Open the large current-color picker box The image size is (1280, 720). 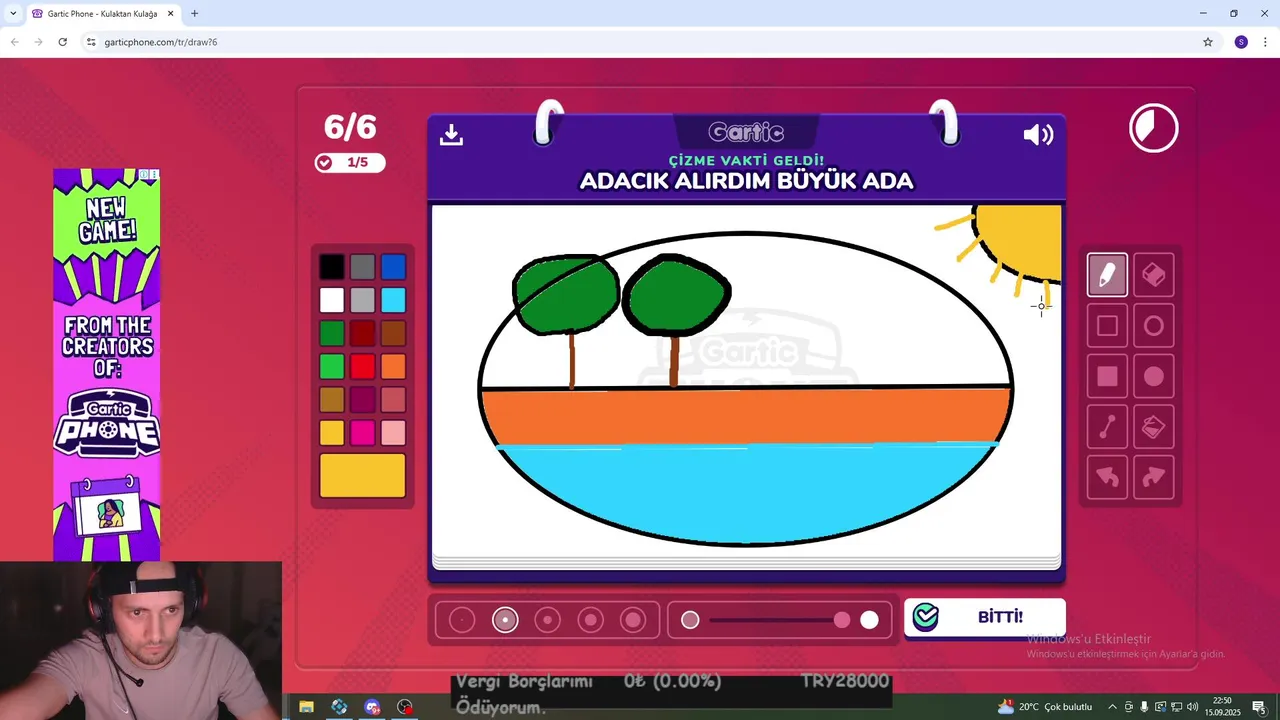[x=362, y=475]
